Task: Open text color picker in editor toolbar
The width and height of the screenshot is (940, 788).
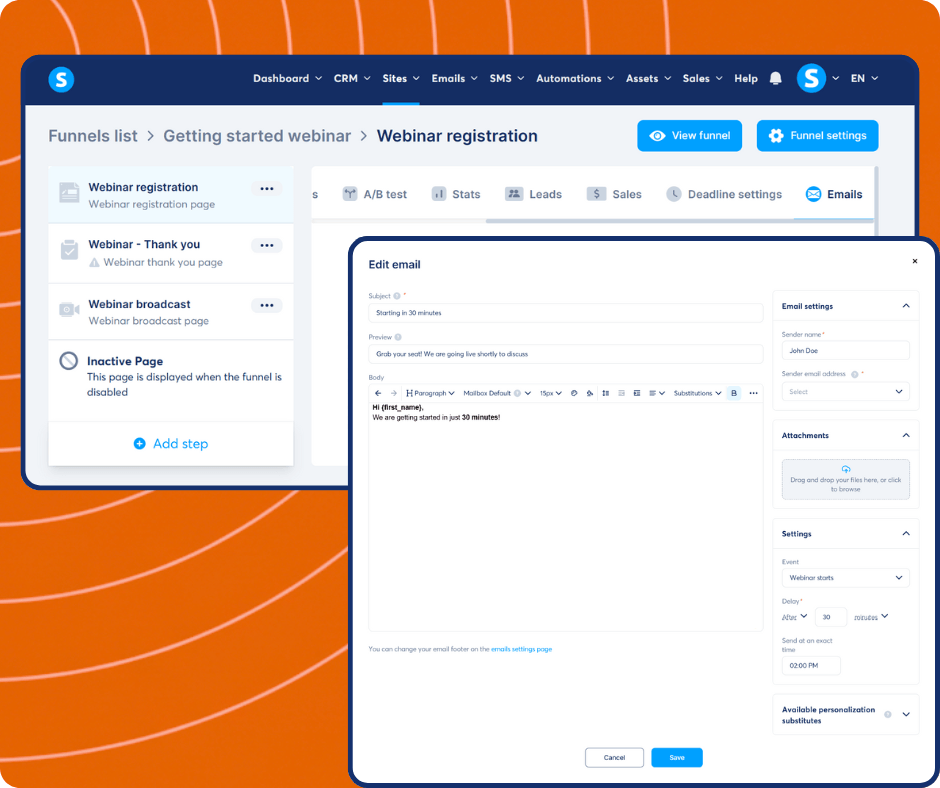Action: [574, 393]
